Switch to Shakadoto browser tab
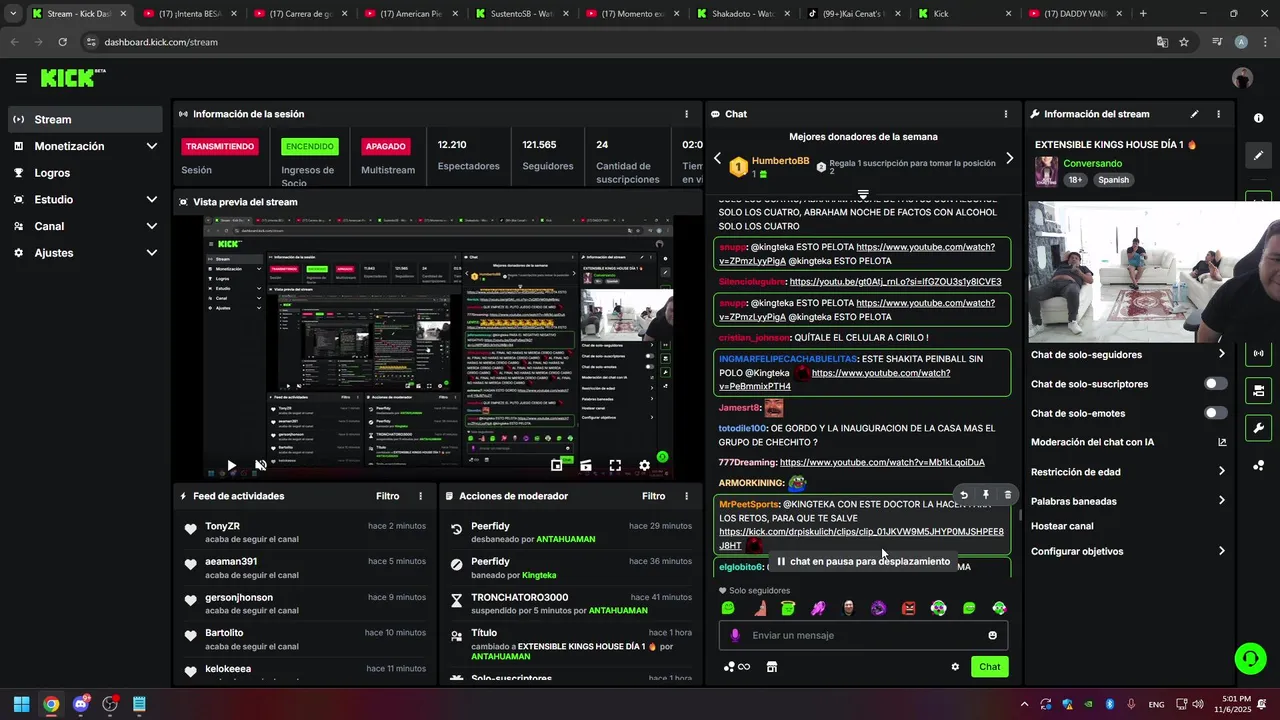 tap(742, 14)
